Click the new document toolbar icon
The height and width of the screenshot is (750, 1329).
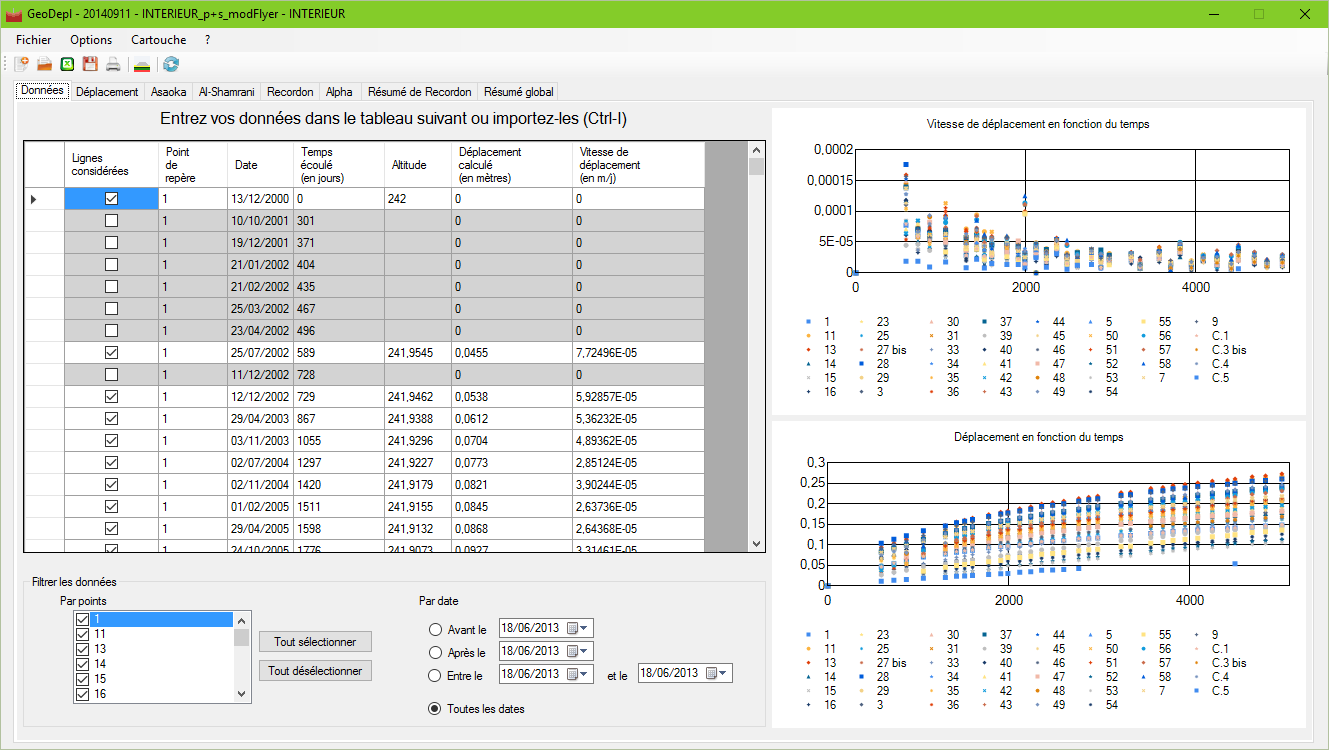coord(21,64)
